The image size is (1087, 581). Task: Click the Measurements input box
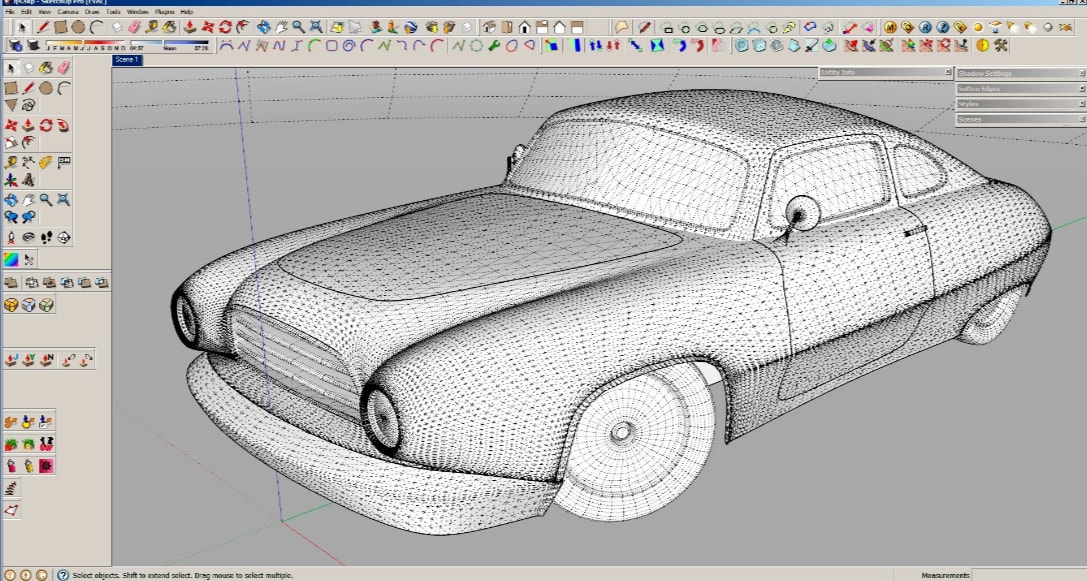pos(1029,575)
